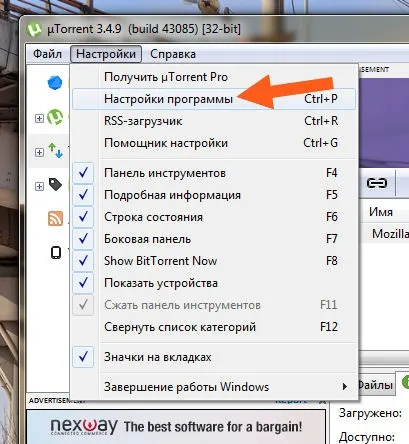Open the Файл menu

click(47, 54)
